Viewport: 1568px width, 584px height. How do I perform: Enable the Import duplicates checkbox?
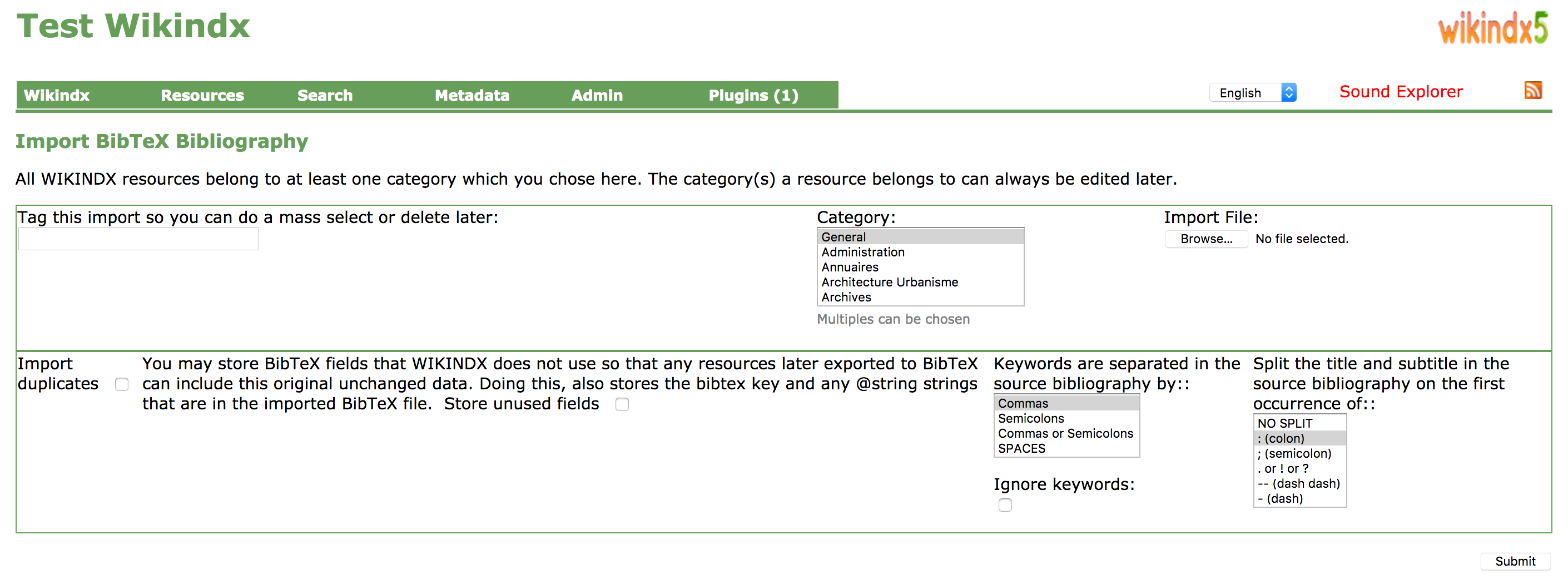point(122,384)
